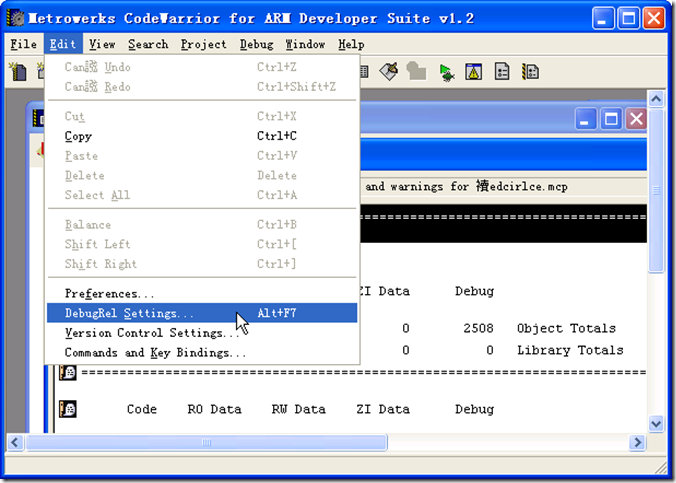The width and height of the screenshot is (676, 483).
Task: Click the Project Inspector toolbar icon
Action: pyautogui.click(x=530, y=72)
